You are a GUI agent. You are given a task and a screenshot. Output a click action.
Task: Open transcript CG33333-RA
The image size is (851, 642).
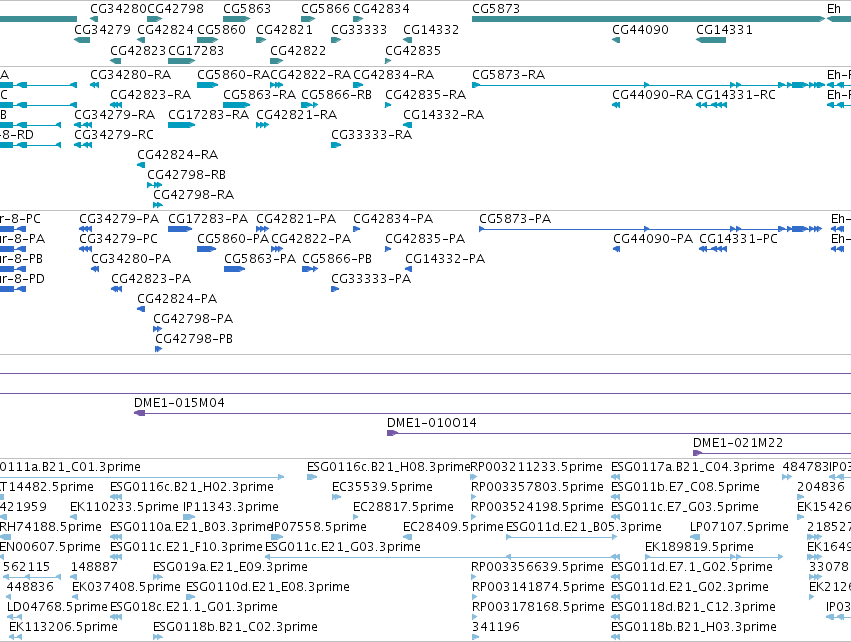pos(372,135)
